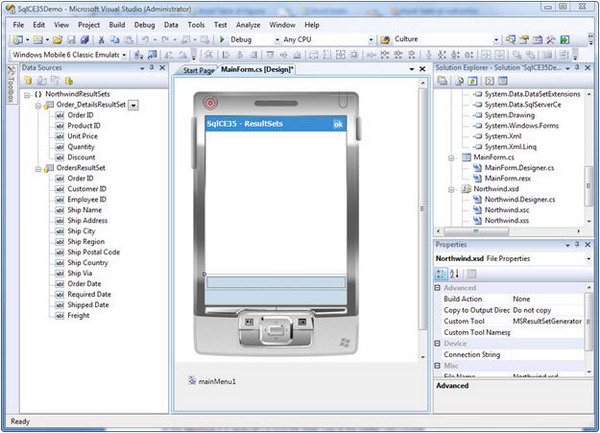The width and height of the screenshot is (600, 433).
Task: Open Solution Explorer from main toolbar icon
Action: [x=510, y=39]
